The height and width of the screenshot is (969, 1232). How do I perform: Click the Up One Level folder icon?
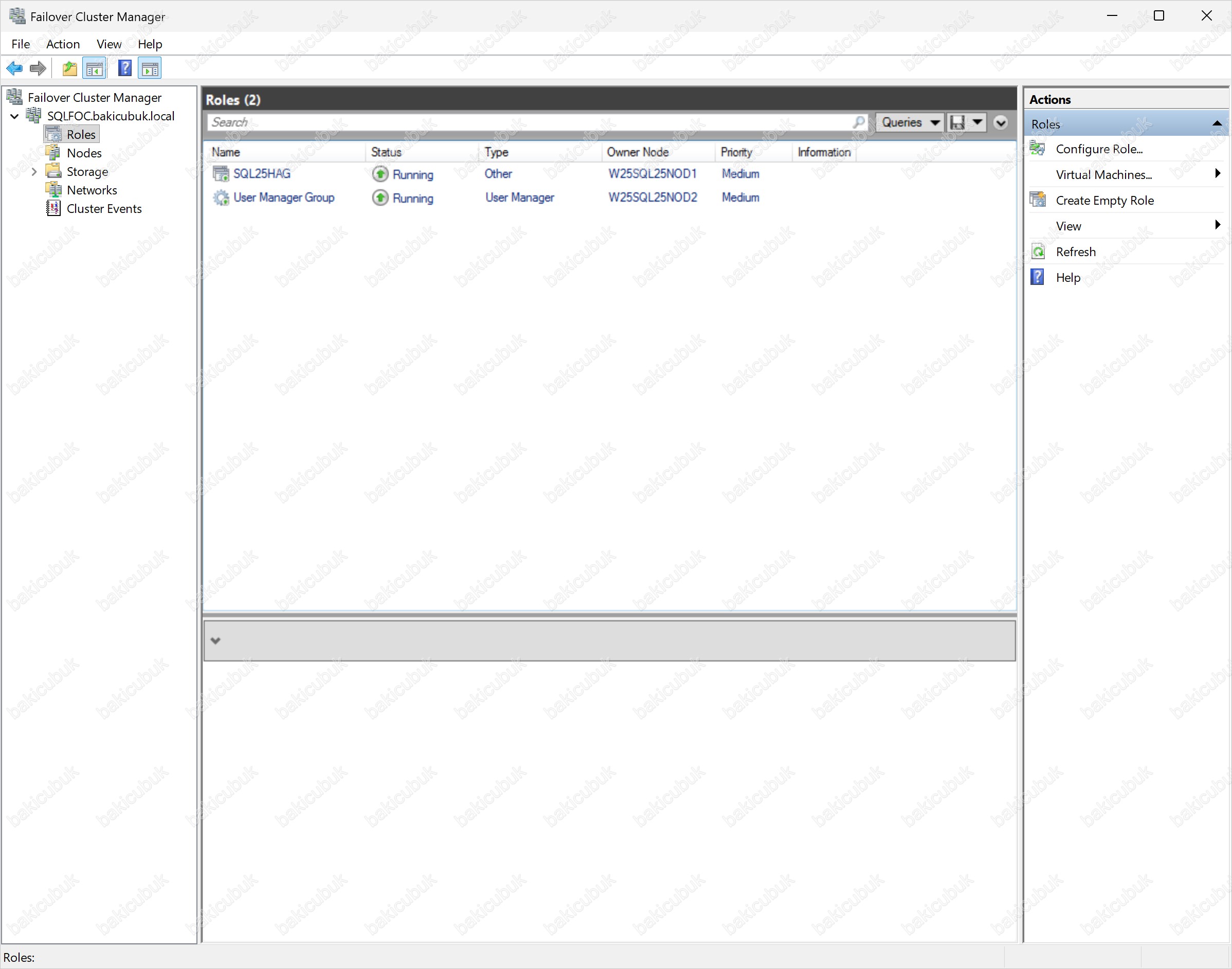[x=69, y=68]
